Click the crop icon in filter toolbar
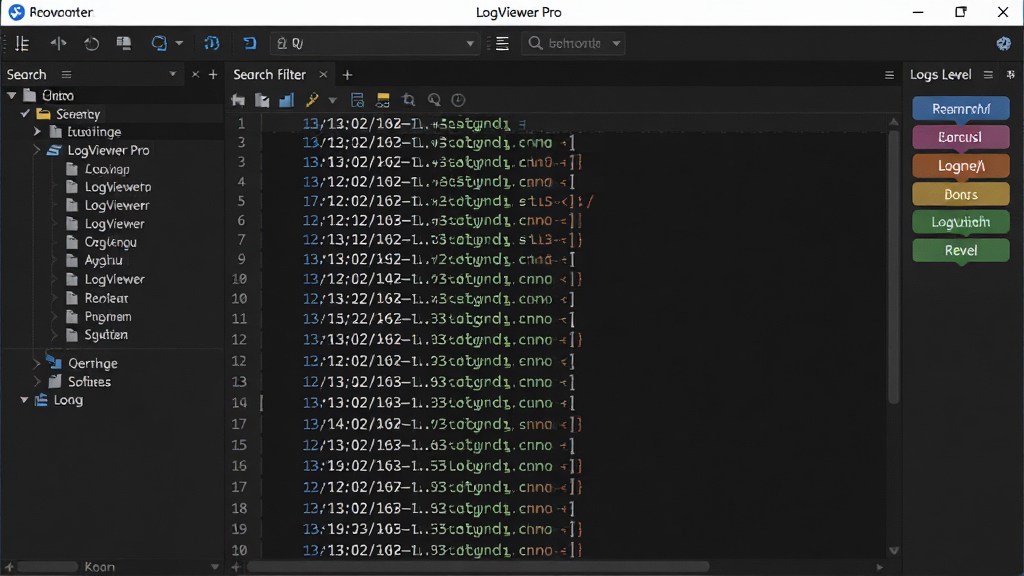The height and width of the screenshot is (576, 1024). coord(409,100)
